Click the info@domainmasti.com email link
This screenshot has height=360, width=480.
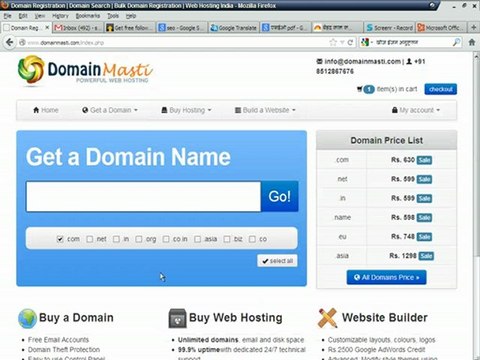362,61
